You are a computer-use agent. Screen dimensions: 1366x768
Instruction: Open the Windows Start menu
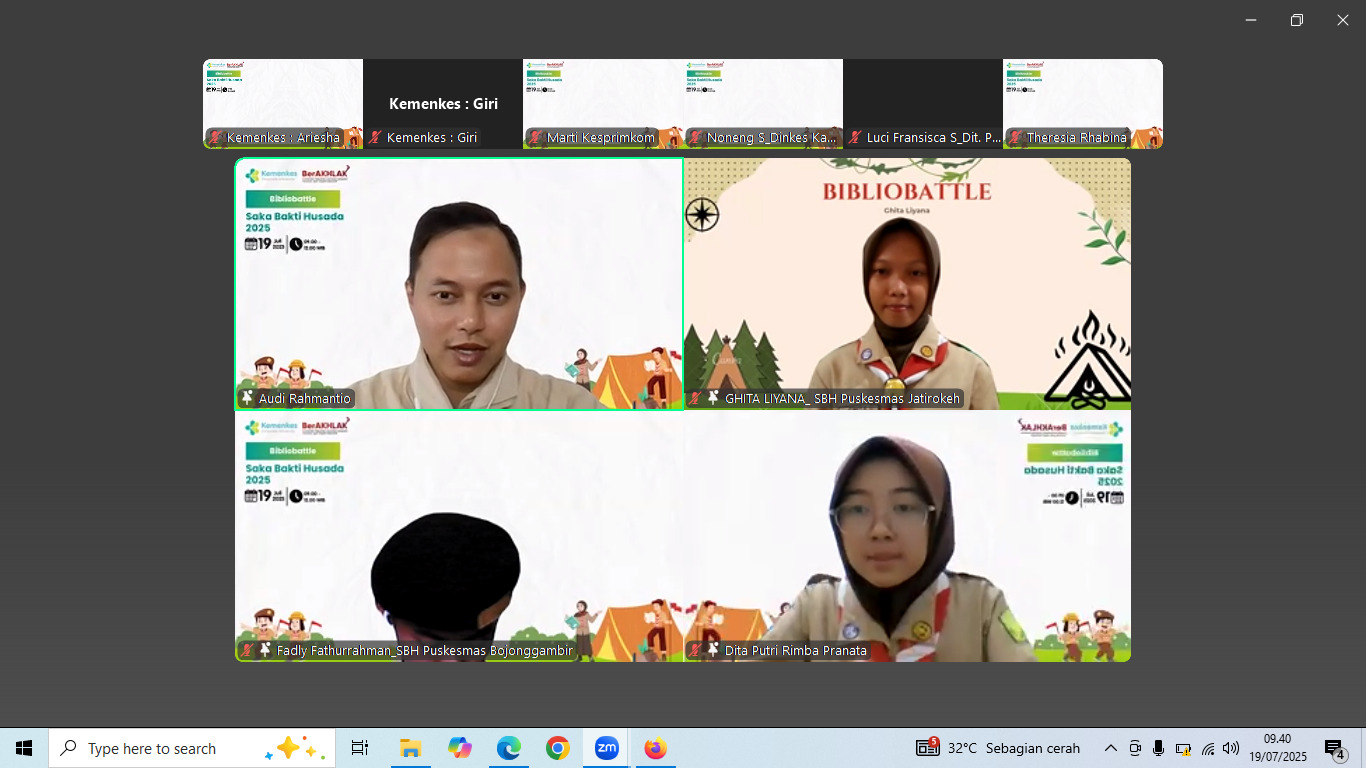[x=24, y=748]
